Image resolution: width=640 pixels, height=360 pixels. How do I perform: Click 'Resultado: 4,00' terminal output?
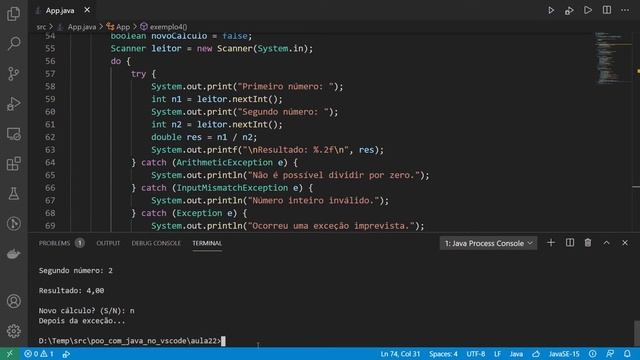[x=71, y=291]
